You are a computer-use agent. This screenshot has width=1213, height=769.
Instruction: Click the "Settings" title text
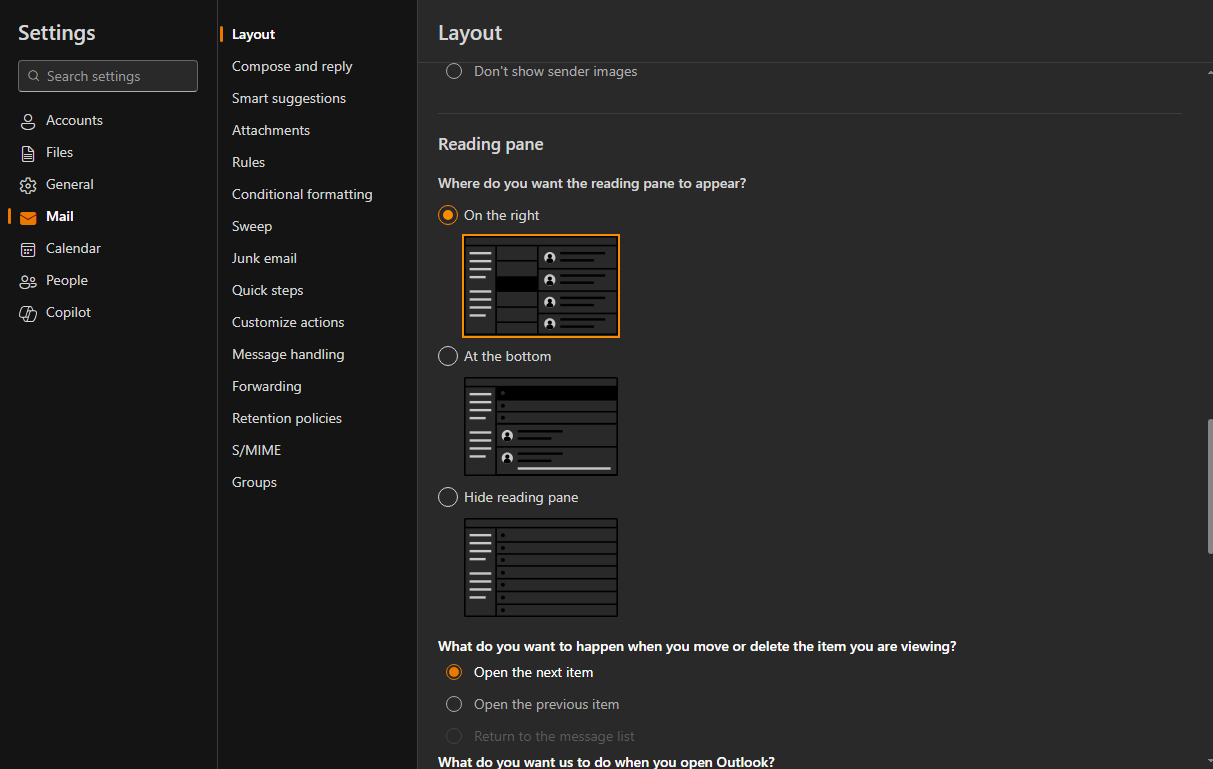click(x=57, y=33)
